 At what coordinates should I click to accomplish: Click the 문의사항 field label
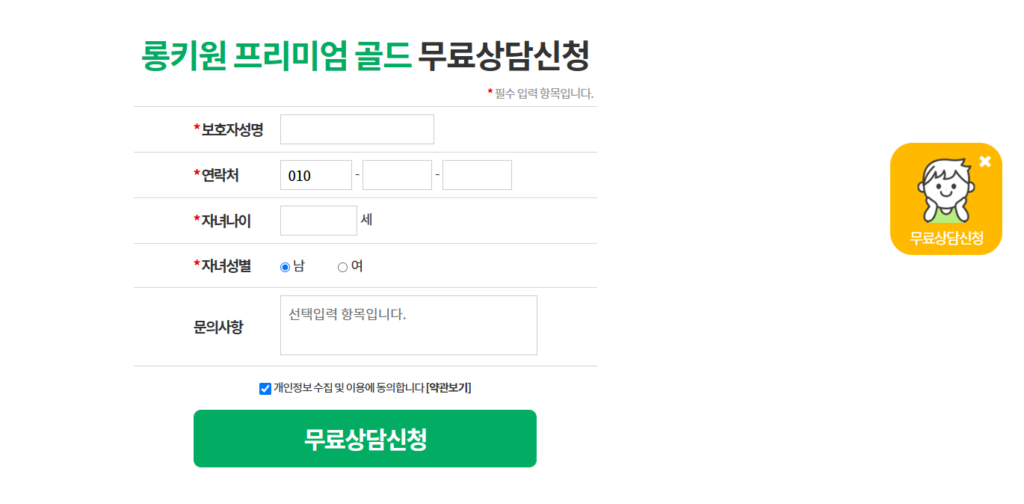218,327
